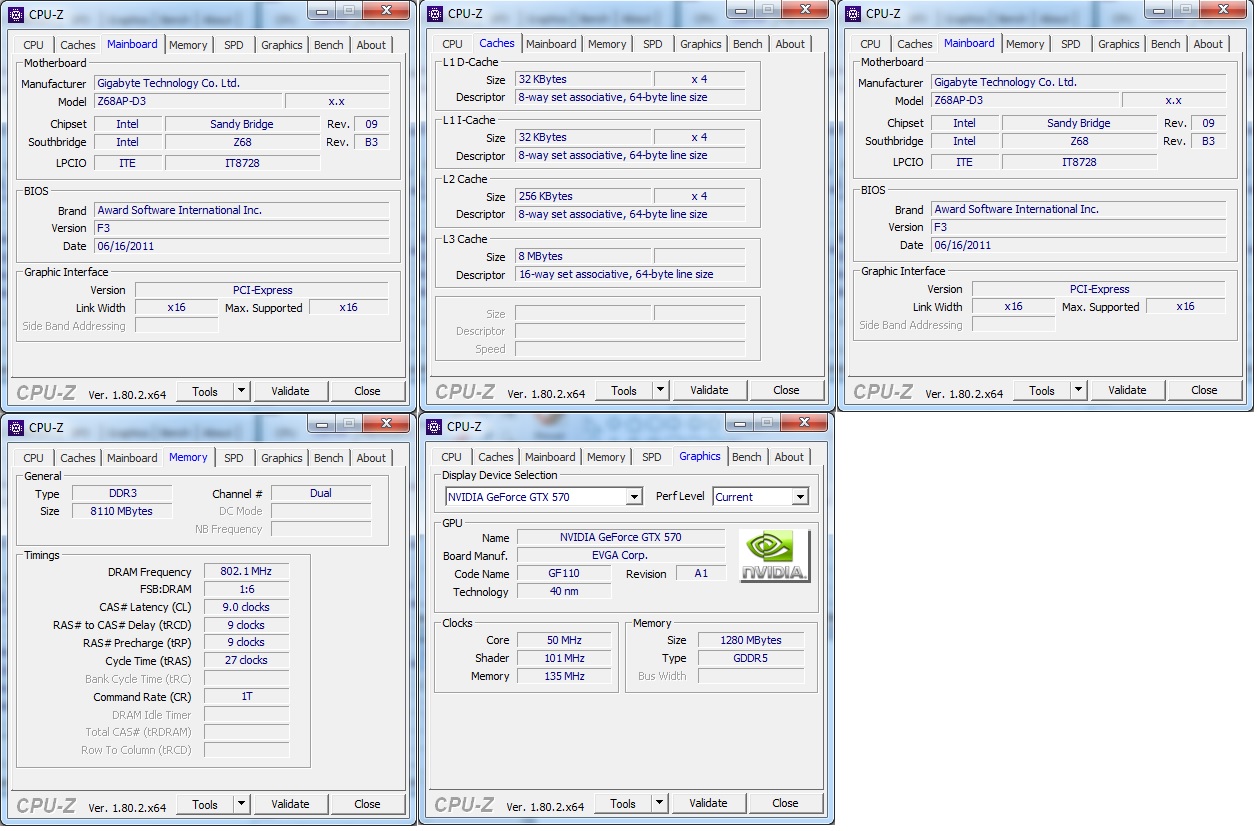
Task: Open the About tab in the left Mainboard window
Action: click(x=371, y=45)
